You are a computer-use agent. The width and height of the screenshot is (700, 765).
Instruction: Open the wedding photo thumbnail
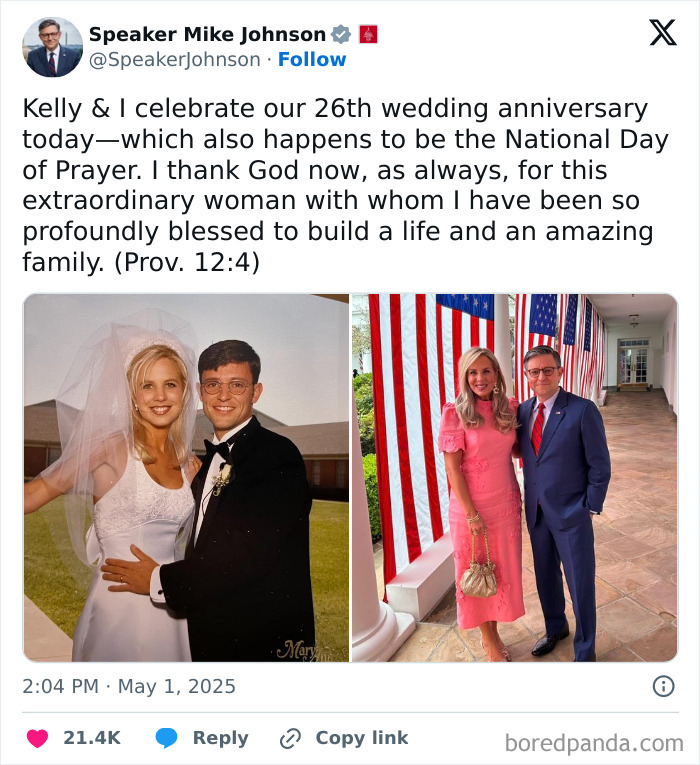click(186, 478)
